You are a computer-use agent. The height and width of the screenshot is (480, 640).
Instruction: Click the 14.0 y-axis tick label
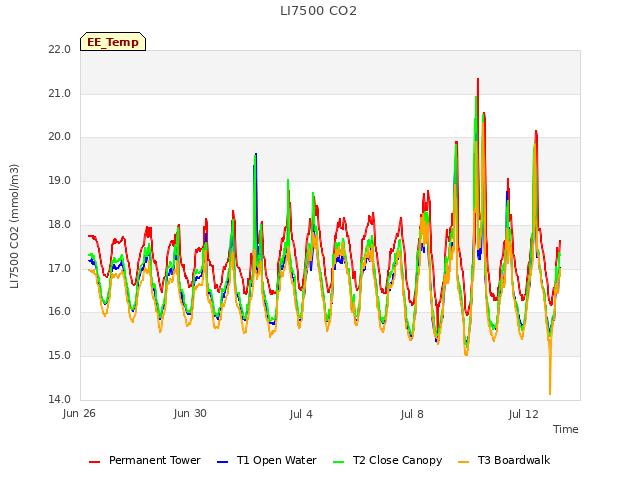60,399
